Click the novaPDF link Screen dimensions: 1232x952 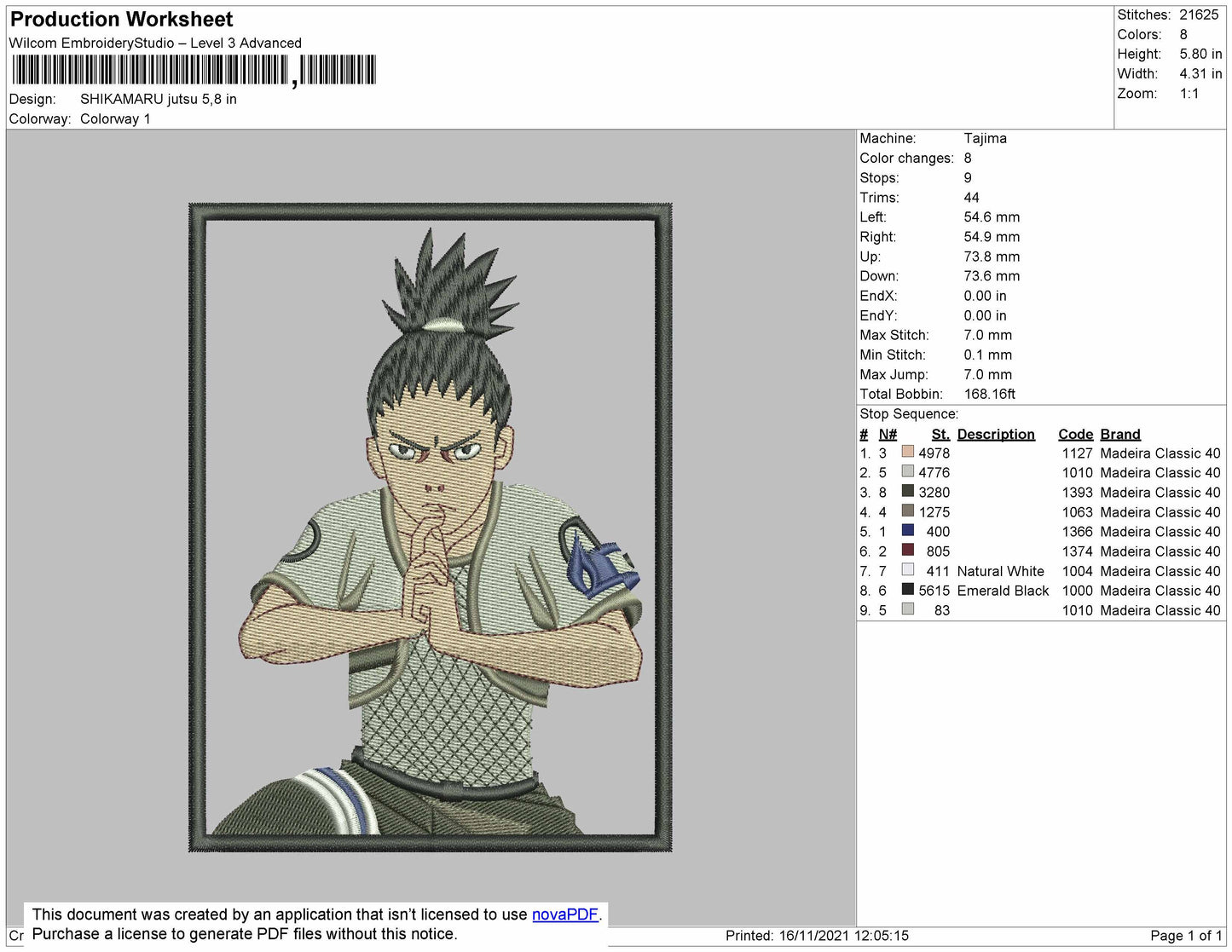(x=565, y=914)
